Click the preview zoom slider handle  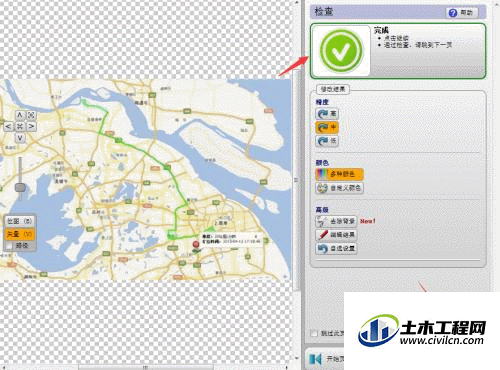point(20,187)
